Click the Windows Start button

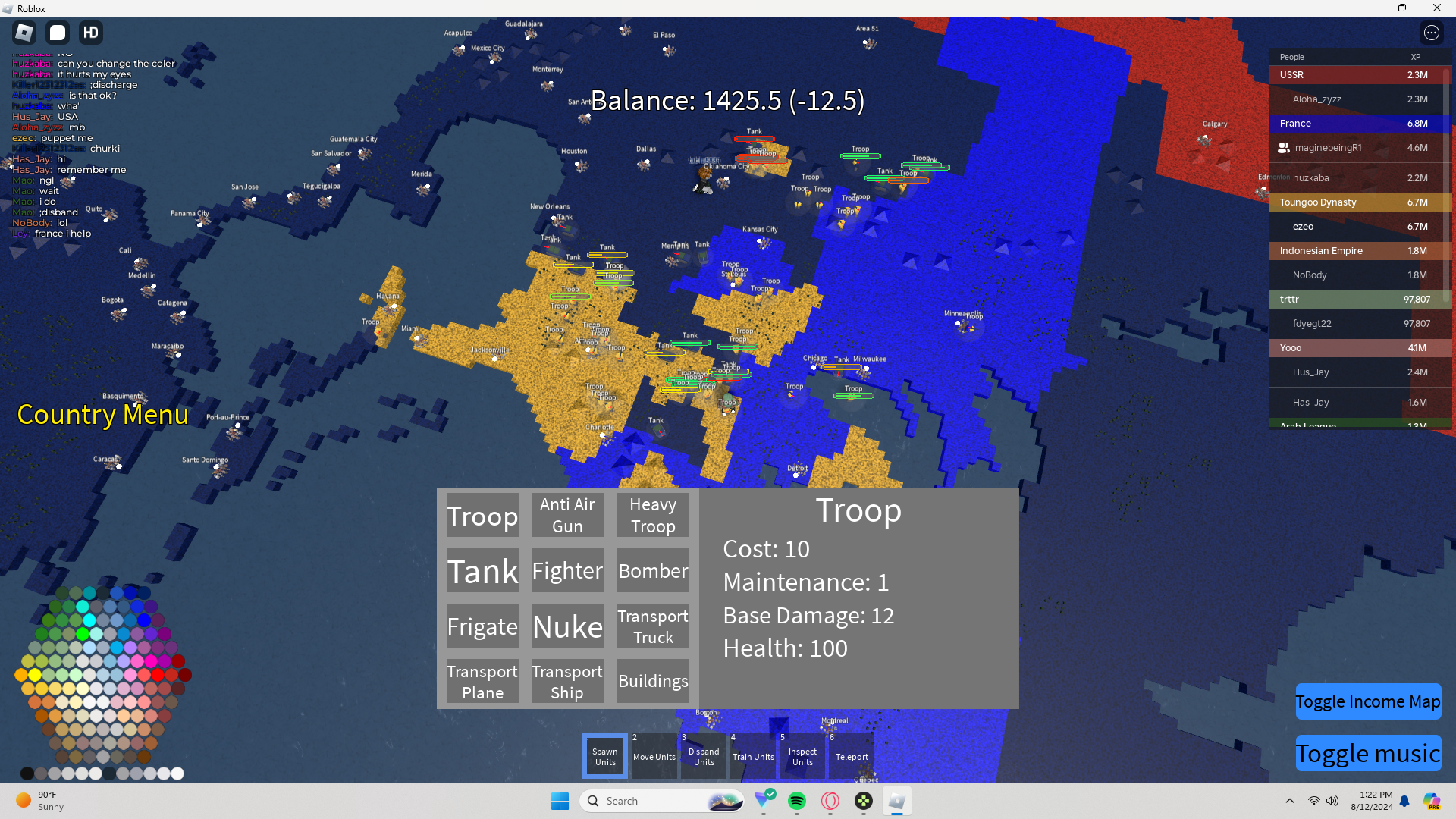pyautogui.click(x=560, y=801)
